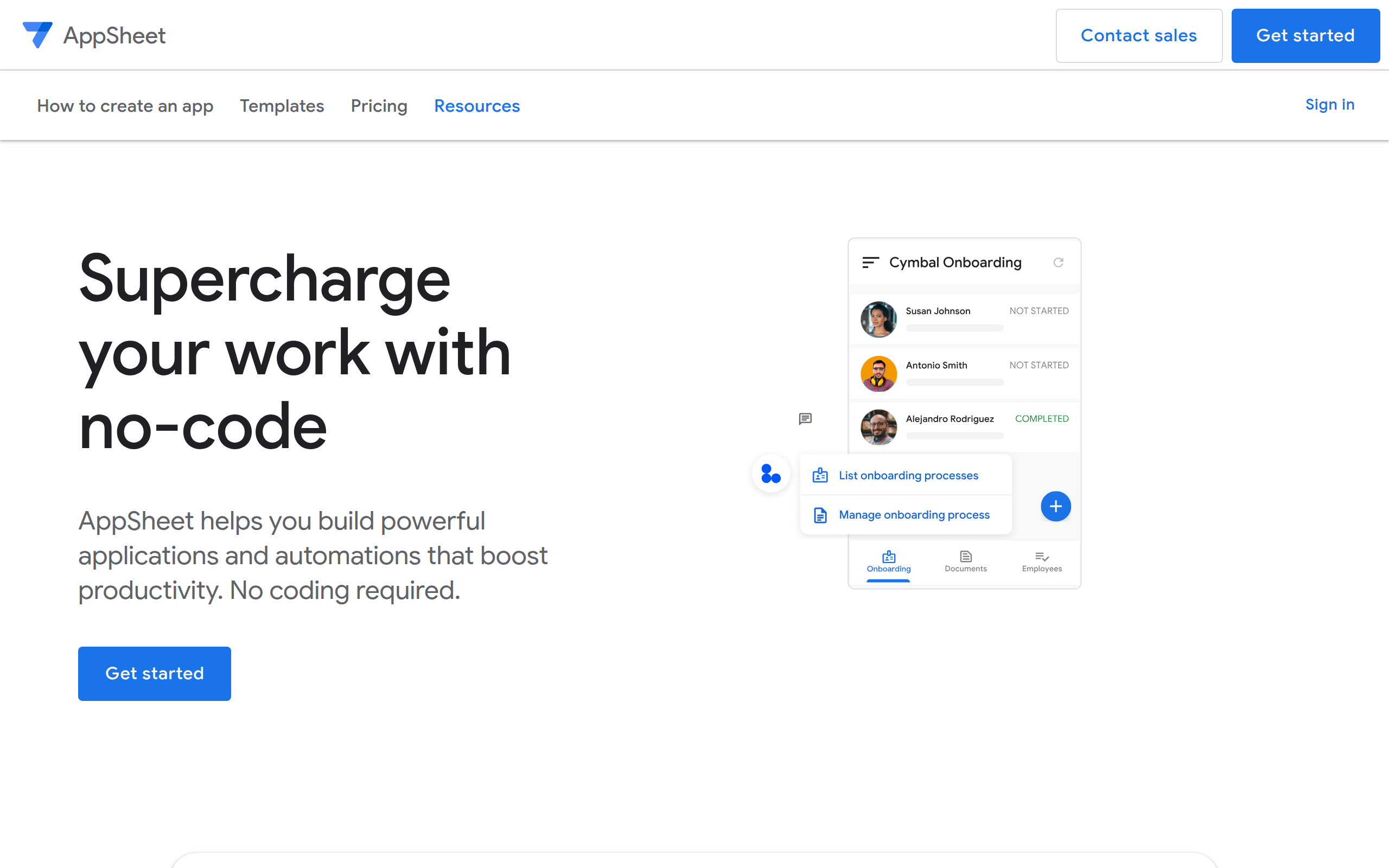1389x868 pixels.
Task: Switch to the Documents tab
Action: tap(965, 561)
